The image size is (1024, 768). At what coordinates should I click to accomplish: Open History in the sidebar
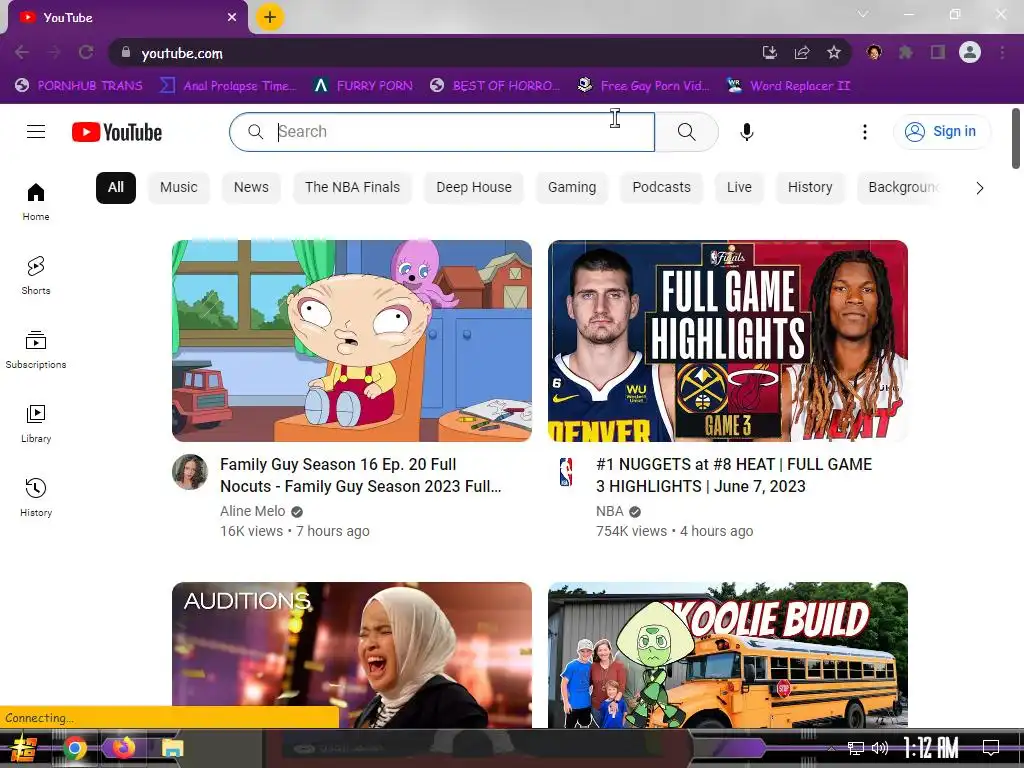coord(36,497)
